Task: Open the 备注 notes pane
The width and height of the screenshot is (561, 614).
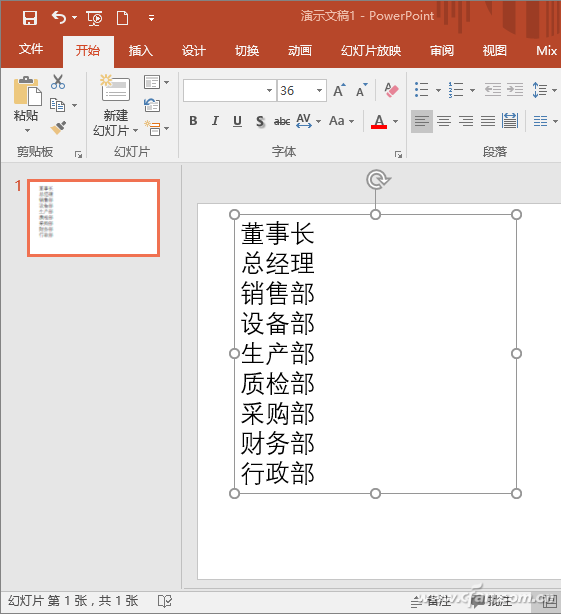Action: (x=430, y=601)
